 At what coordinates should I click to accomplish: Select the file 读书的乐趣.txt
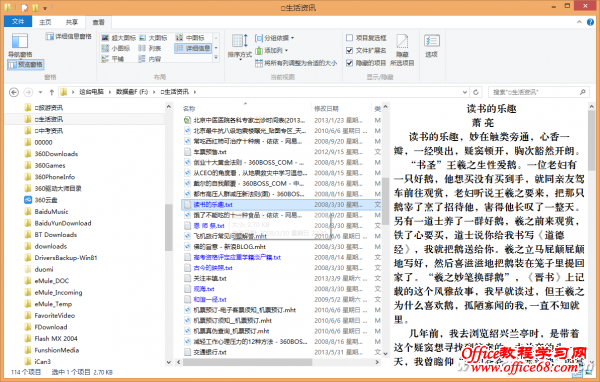pyautogui.click(x=213, y=204)
